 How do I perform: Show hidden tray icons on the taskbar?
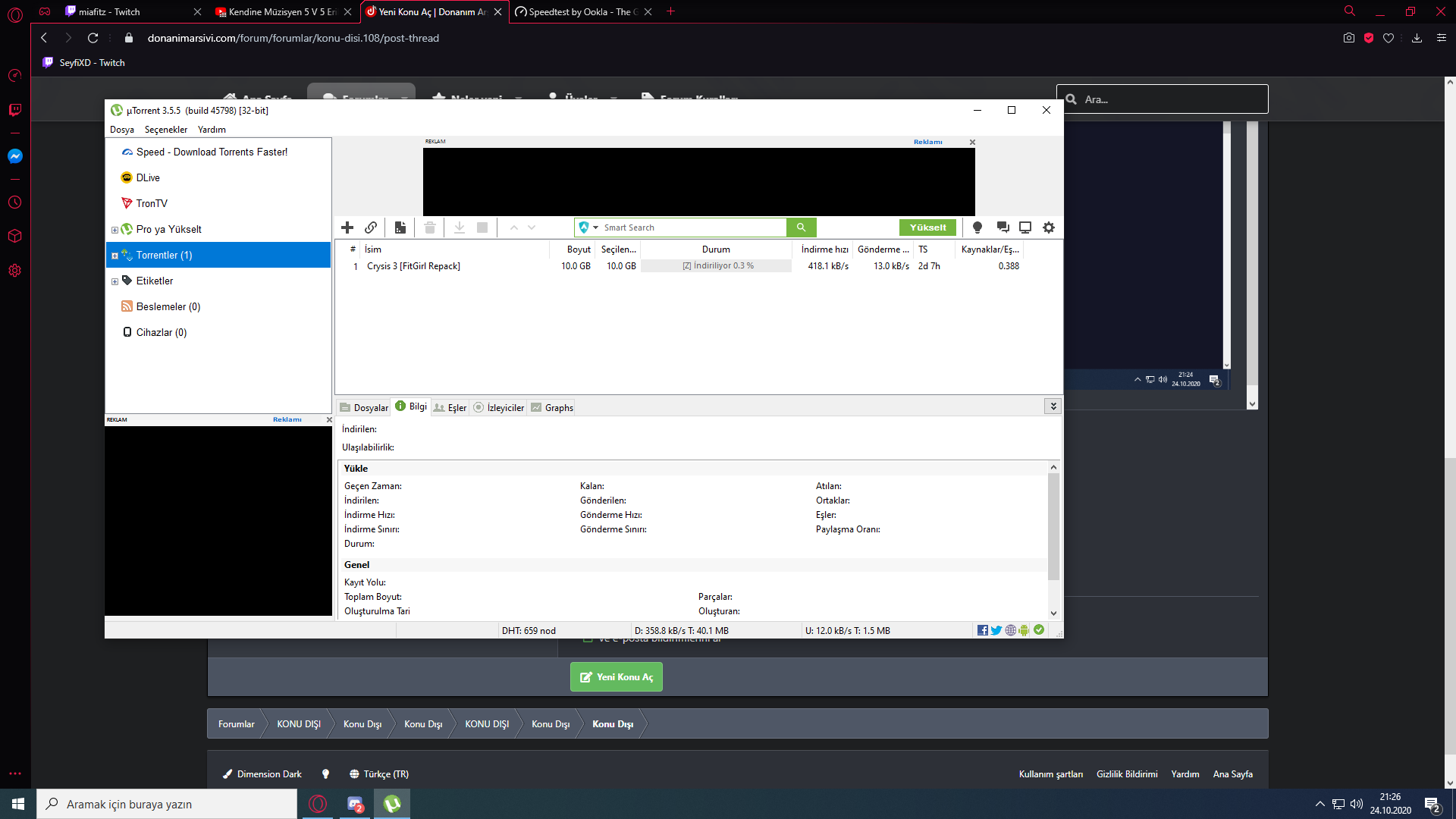click(1319, 804)
